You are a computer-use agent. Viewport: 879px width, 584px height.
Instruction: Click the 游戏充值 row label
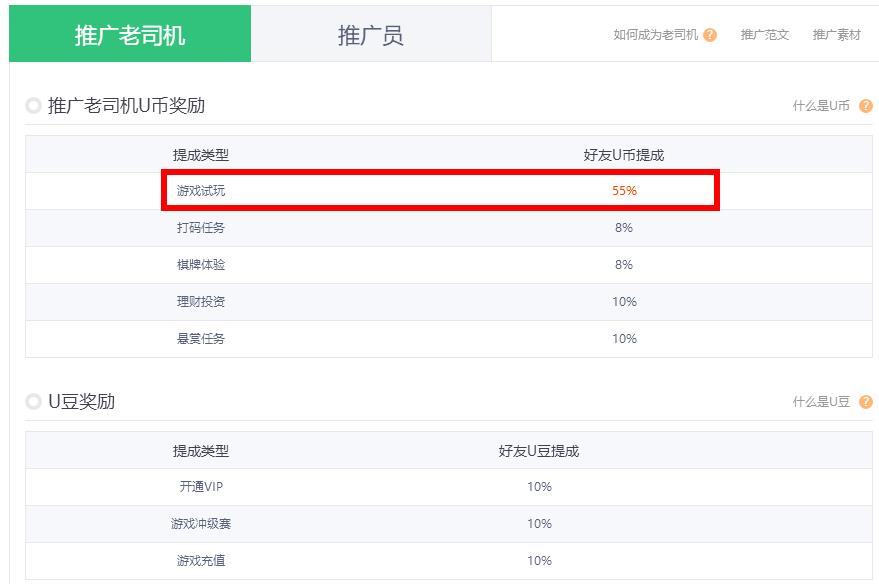click(x=201, y=560)
